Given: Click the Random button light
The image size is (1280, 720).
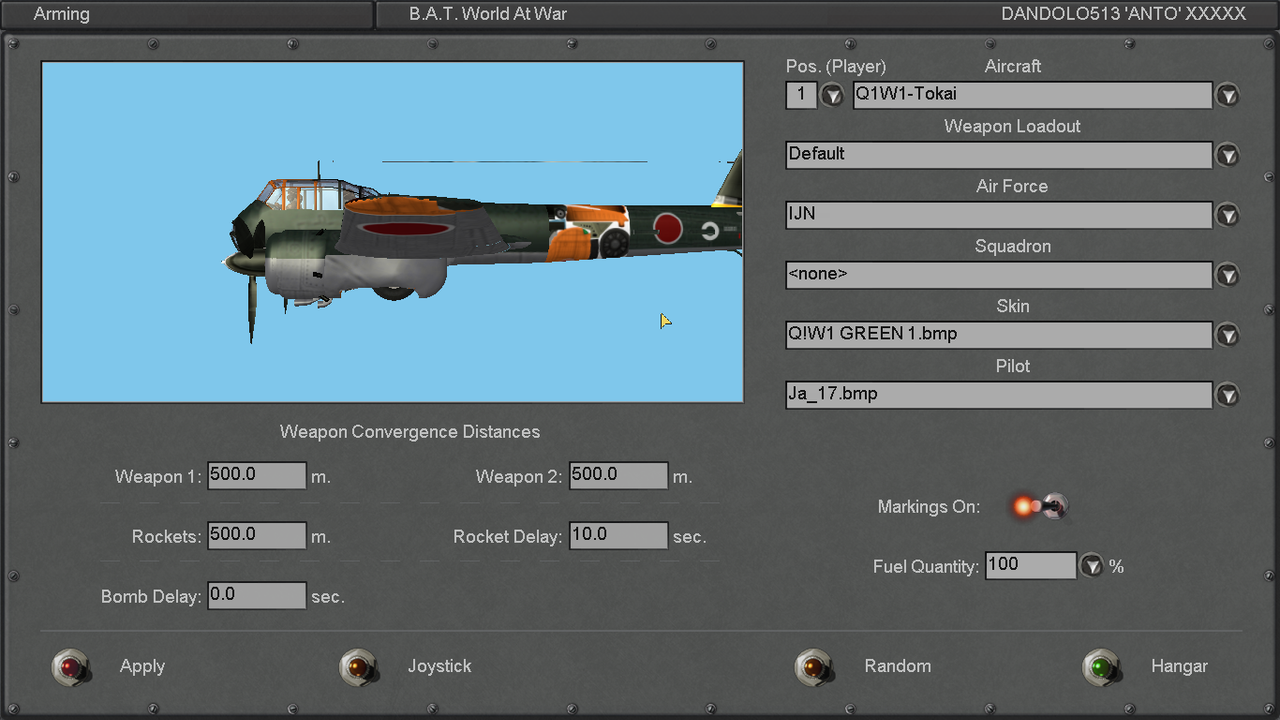Looking at the screenshot, I should (814, 667).
